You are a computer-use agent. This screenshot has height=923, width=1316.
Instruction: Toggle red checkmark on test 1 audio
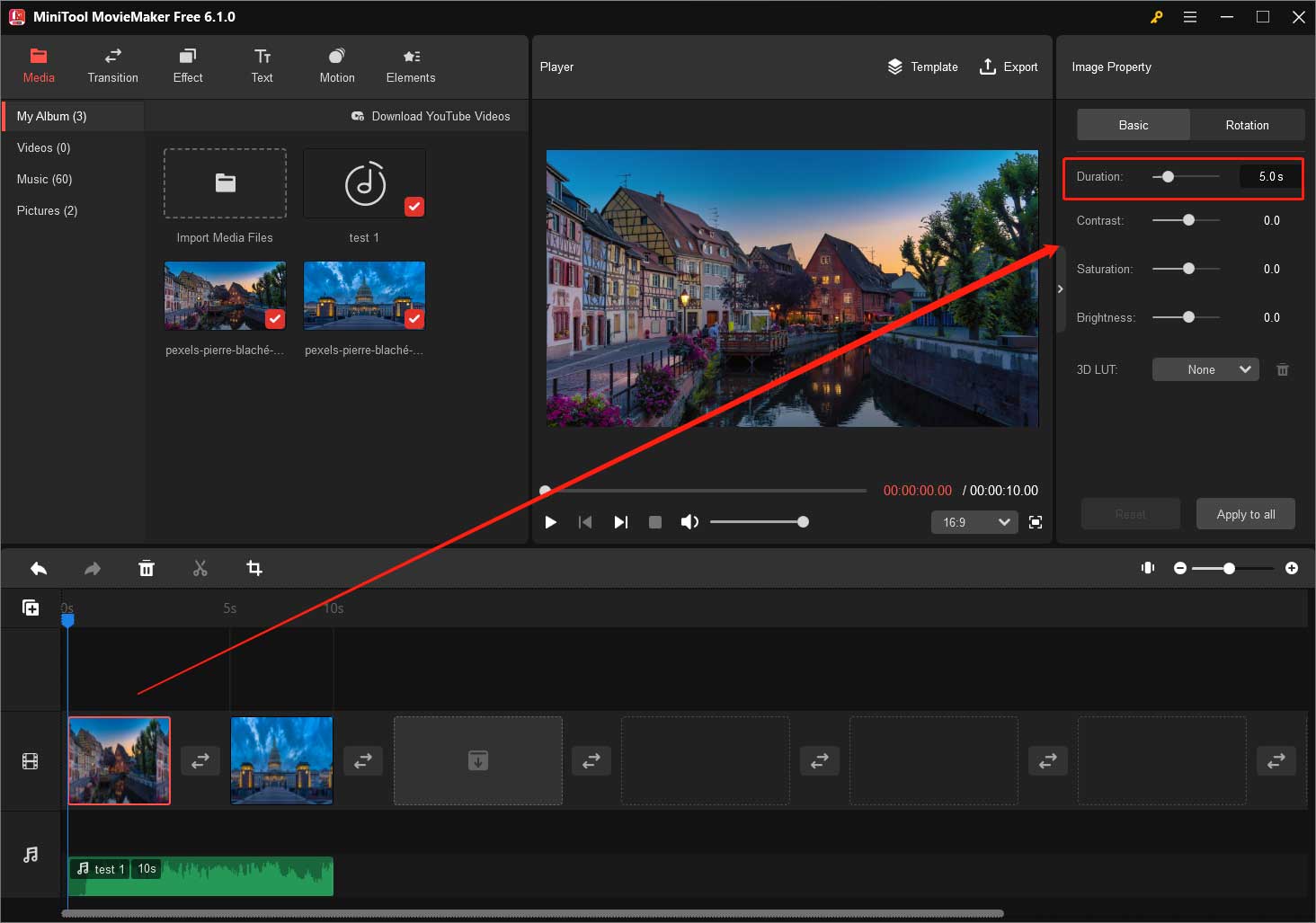(x=414, y=207)
